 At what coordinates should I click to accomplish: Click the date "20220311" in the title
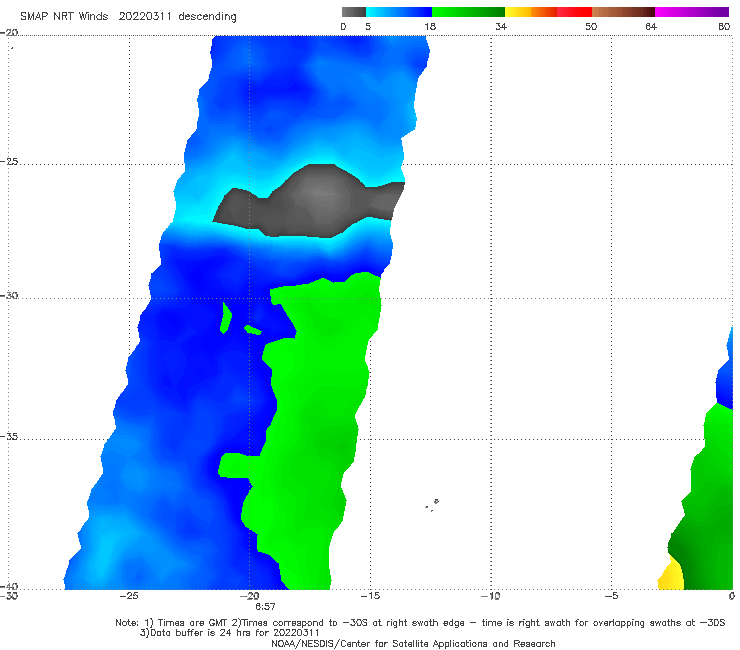click(144, 16)
